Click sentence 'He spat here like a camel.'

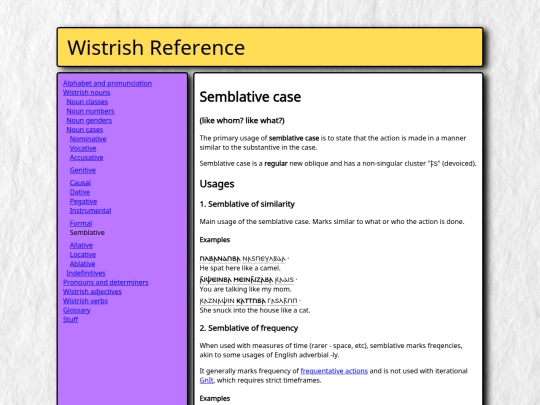pos(240,268)
